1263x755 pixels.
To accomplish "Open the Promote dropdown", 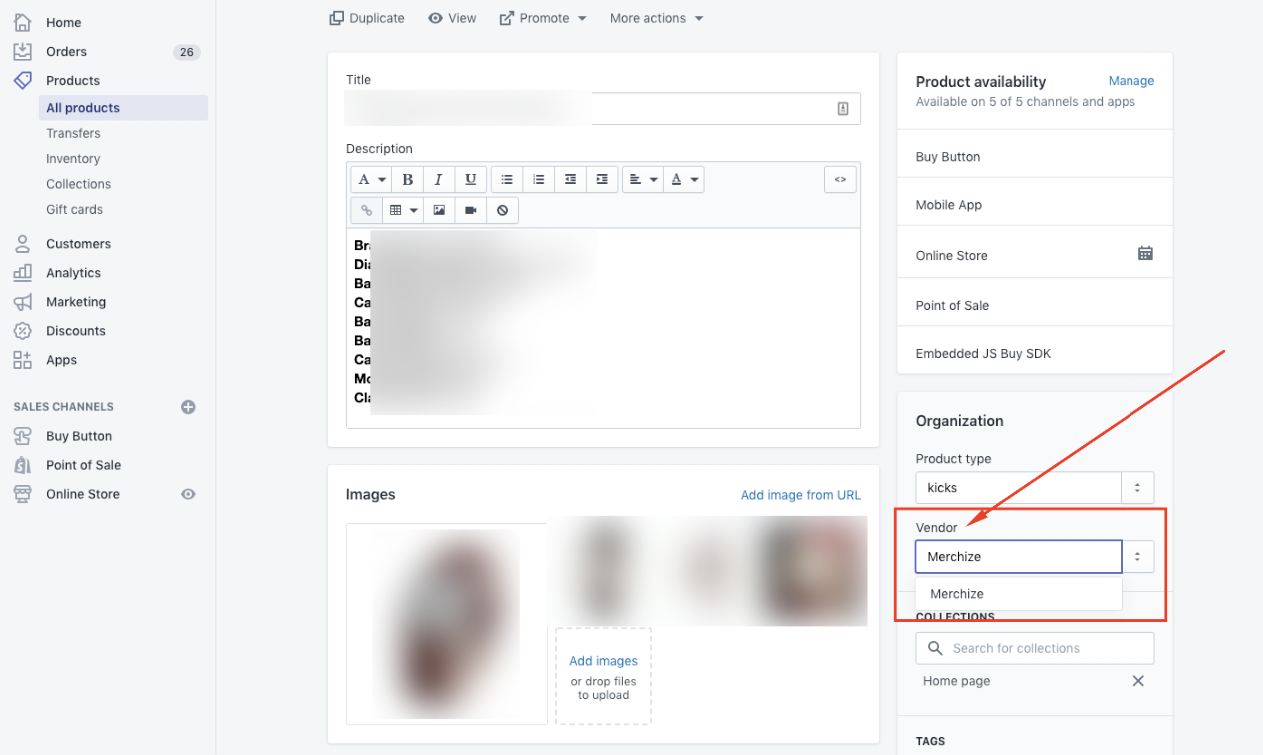I will coord(543,18).
